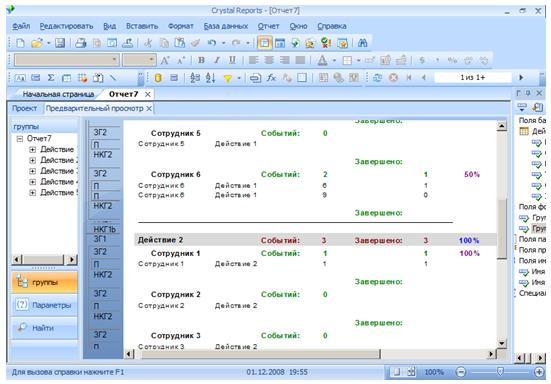The width and height of the screenshot is (551, 384).
Task: Go to the first page of the report
Action: point(409,78)
